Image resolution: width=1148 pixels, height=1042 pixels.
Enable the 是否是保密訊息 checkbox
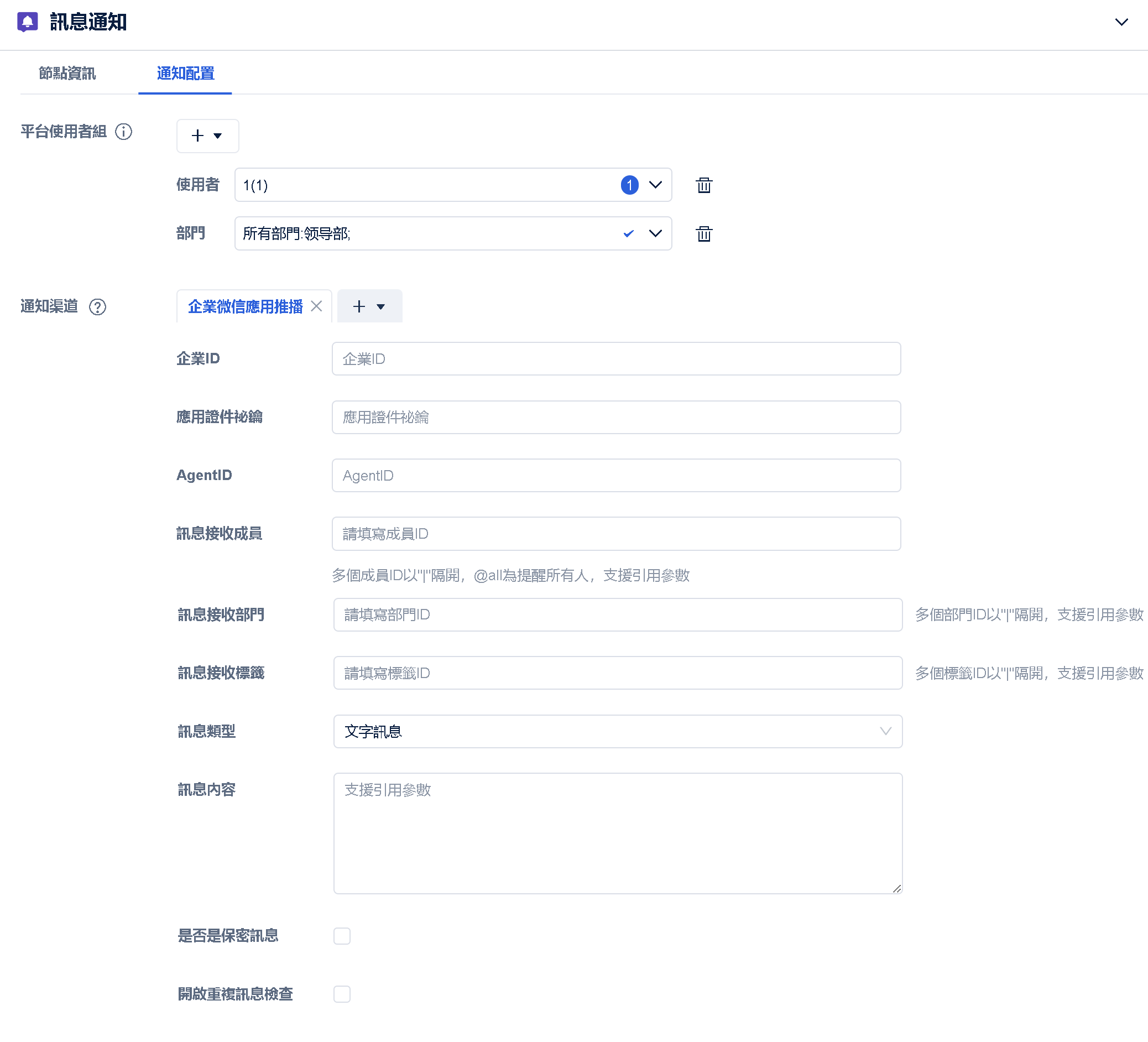[342, 935]
